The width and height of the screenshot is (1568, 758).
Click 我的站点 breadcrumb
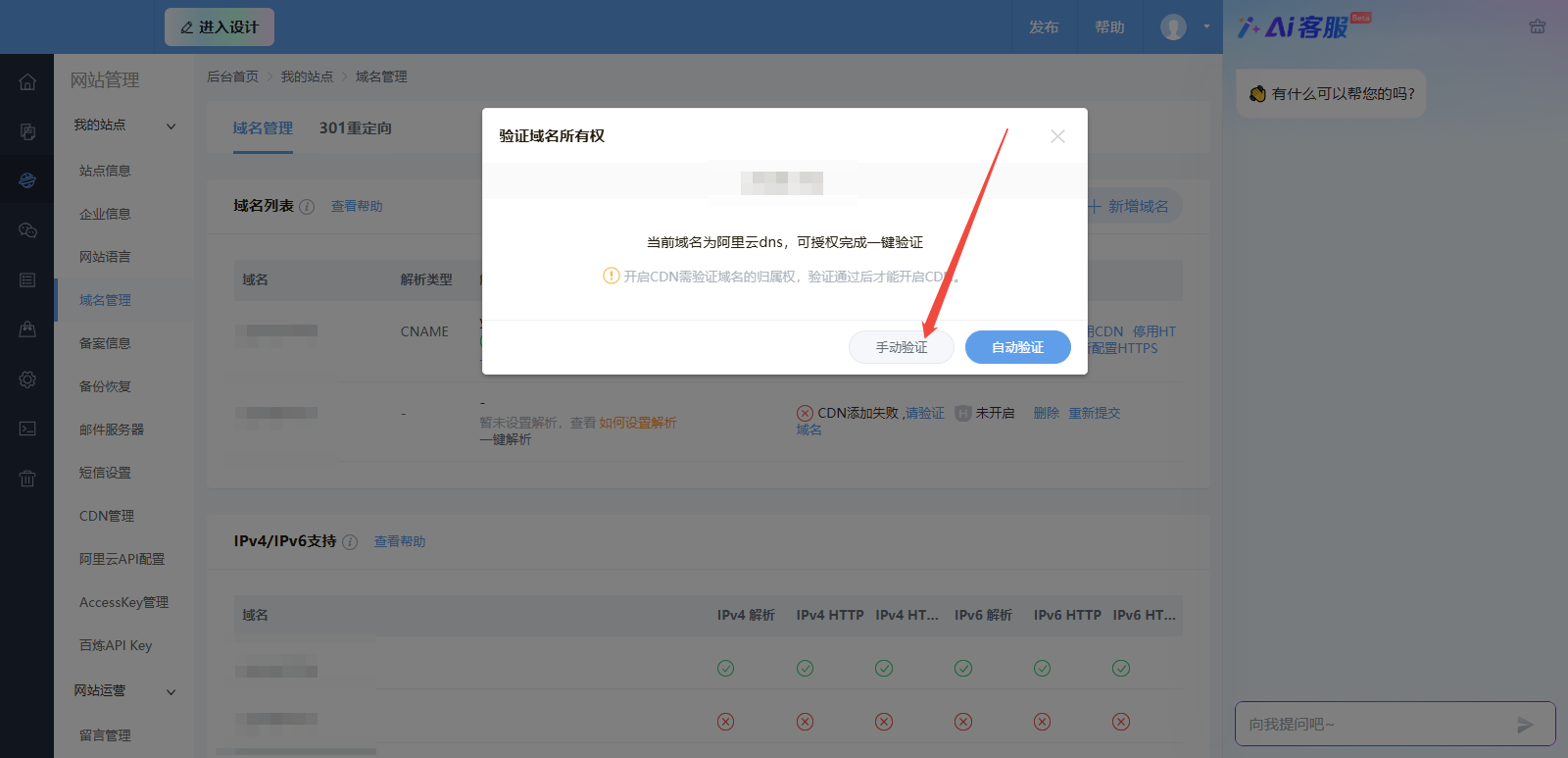pos(307,76)
